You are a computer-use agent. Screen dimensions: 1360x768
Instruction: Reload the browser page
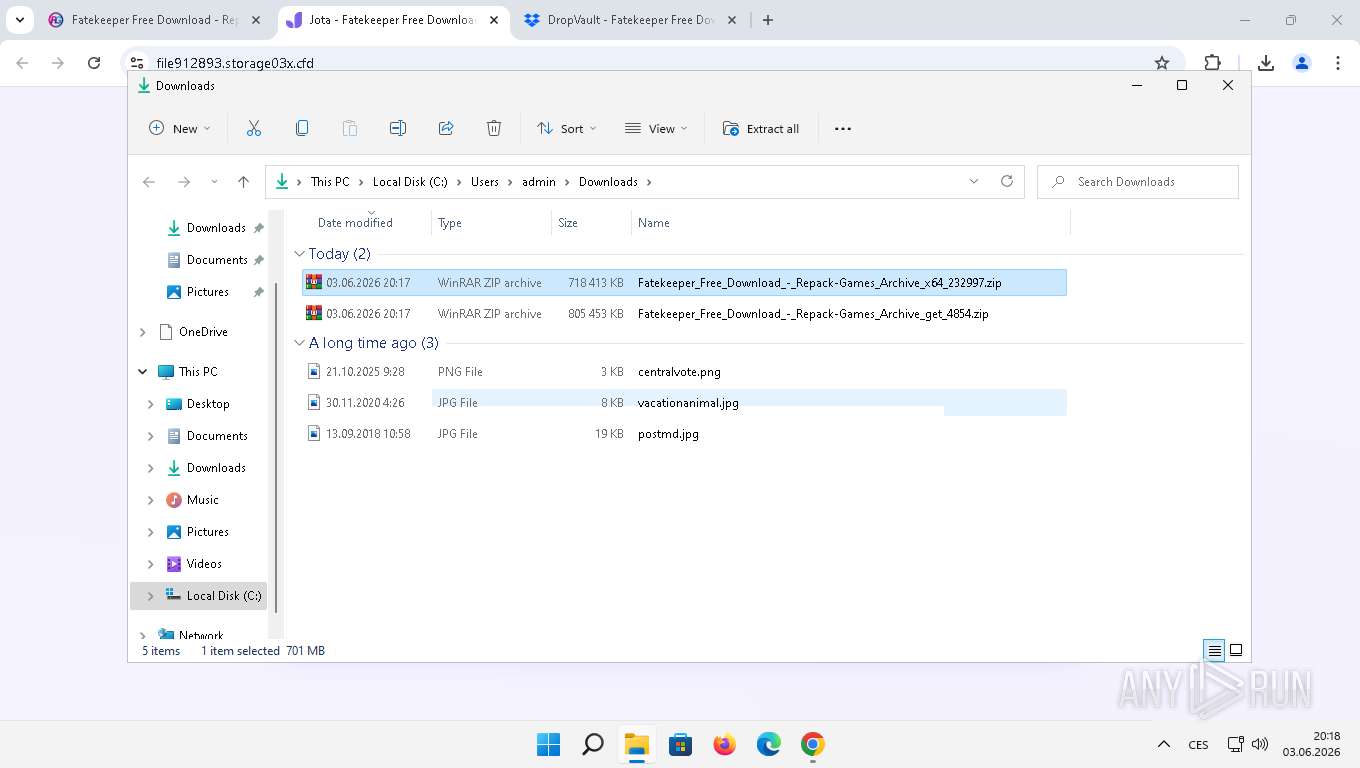coord(94,63)
